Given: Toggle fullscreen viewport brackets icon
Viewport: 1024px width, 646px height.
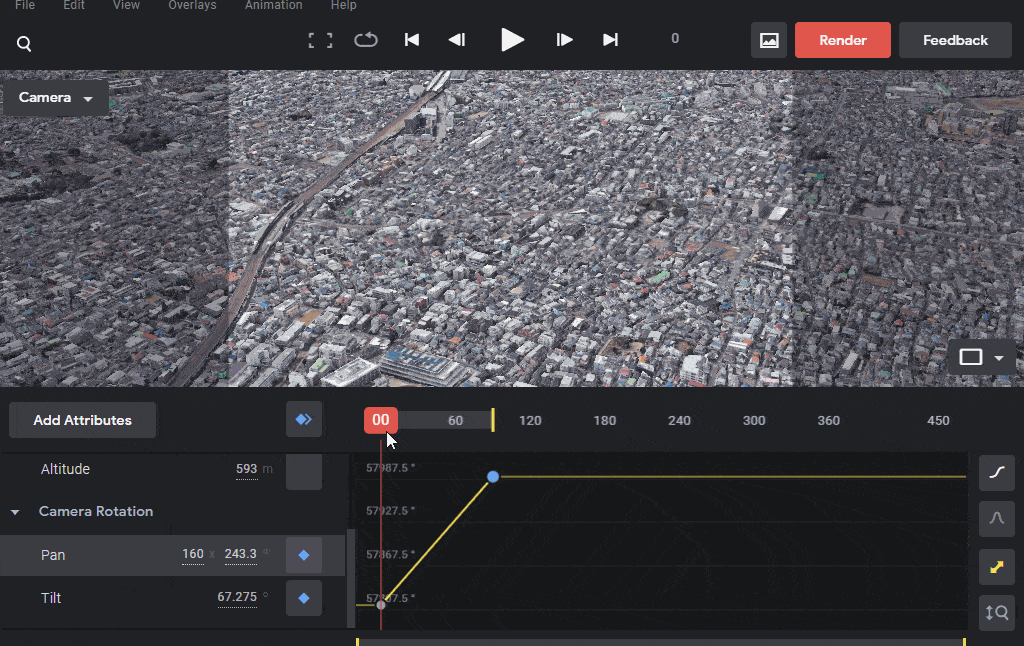Looking at the screenshot, I should click(x=320, y=40).
